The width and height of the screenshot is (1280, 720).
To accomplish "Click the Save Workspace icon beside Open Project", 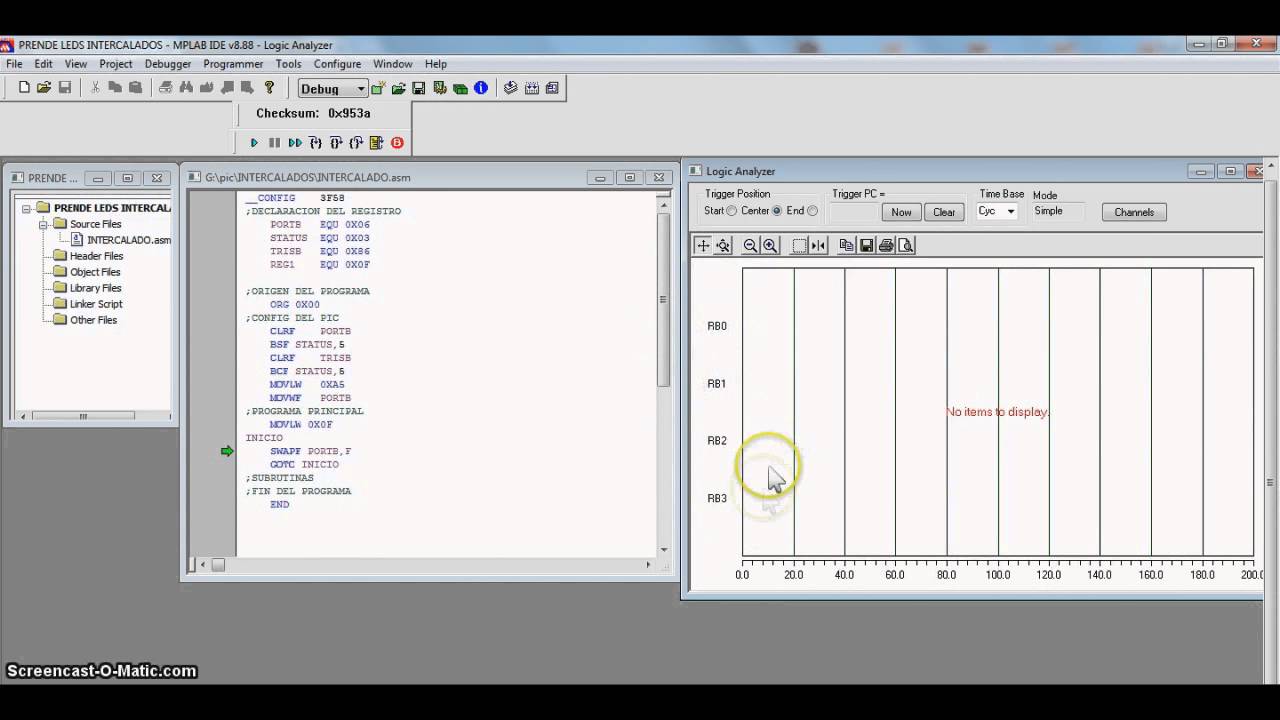I will pyautogui.click(x=419, y=88).
